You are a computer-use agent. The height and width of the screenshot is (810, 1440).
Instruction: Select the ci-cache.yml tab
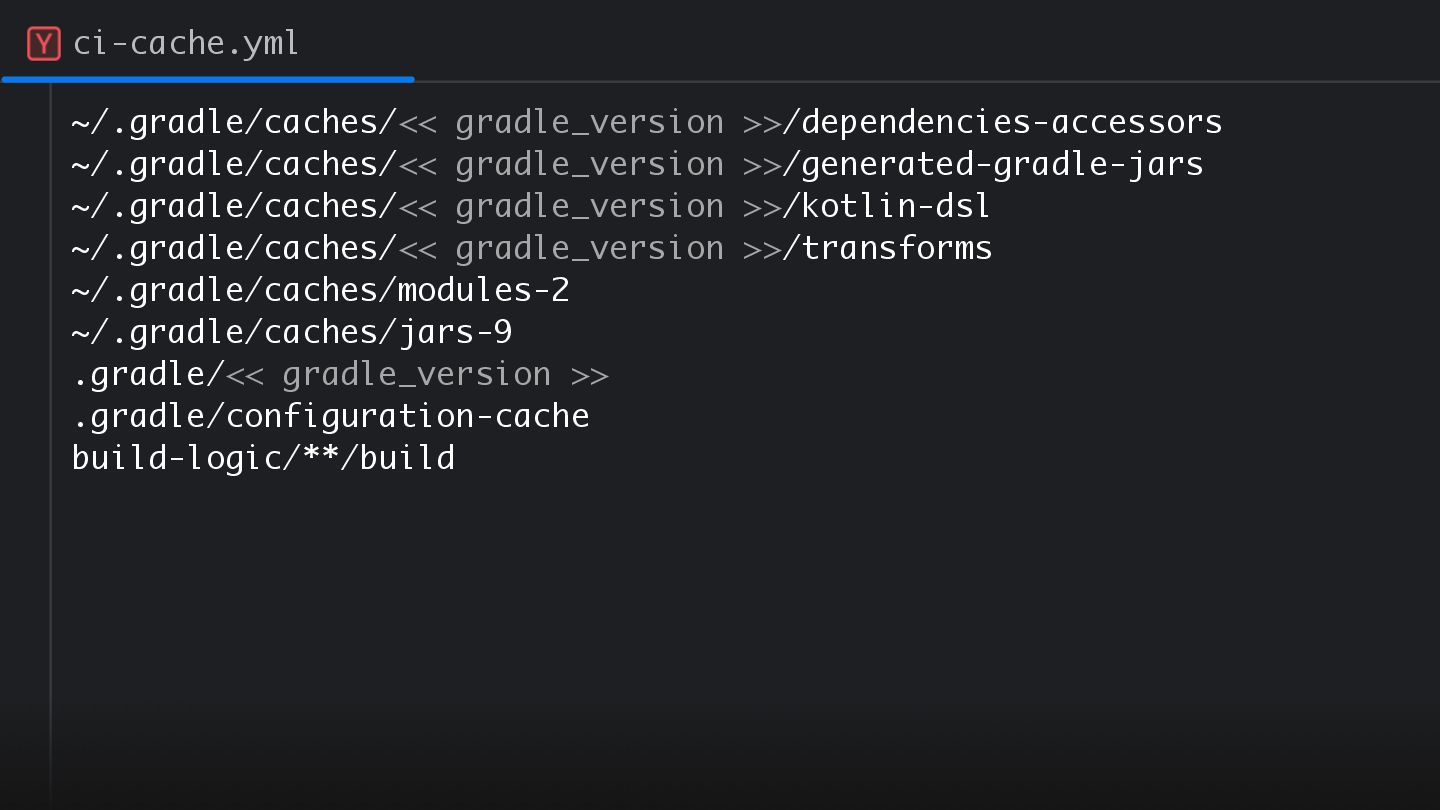186,44
